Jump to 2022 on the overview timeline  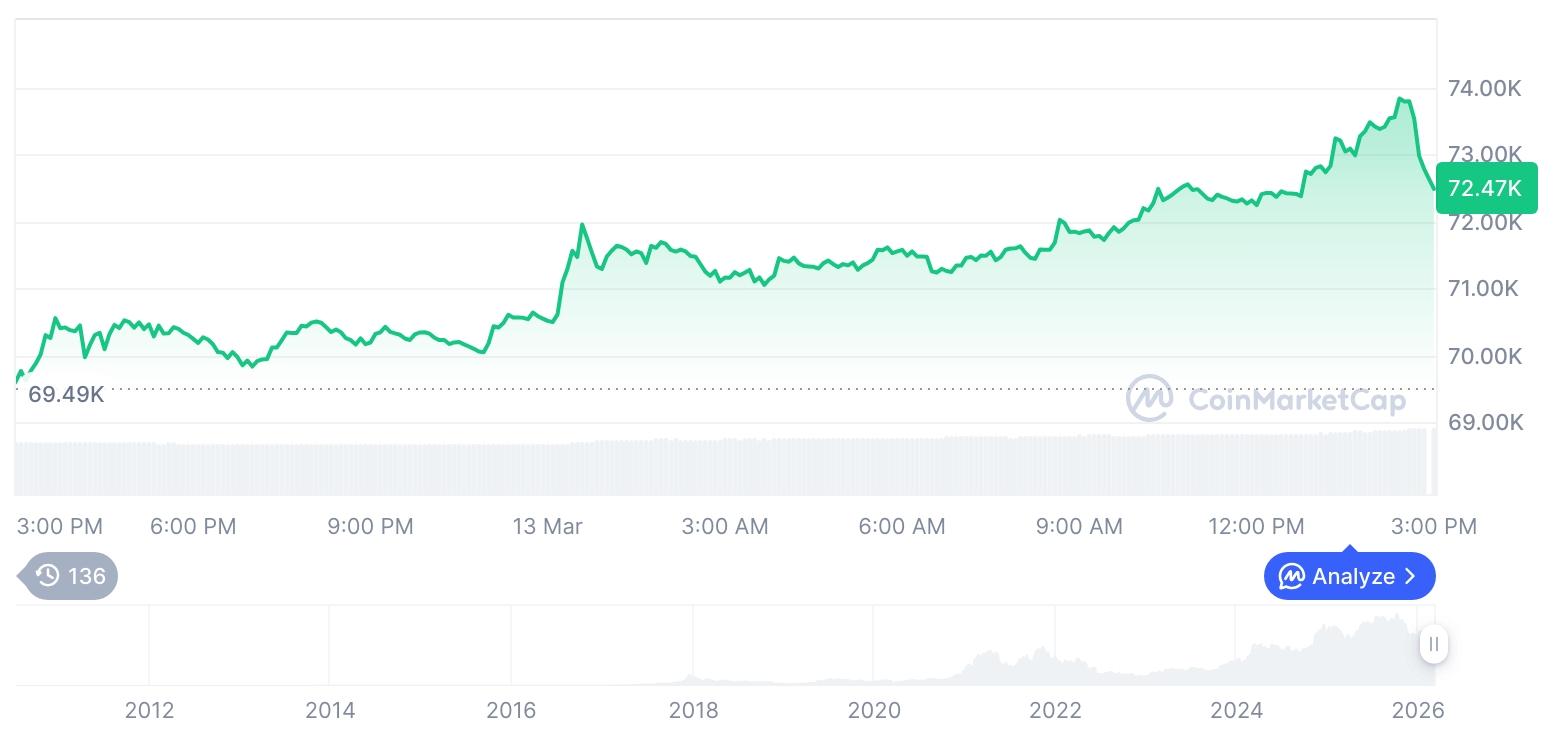coord(1055,710)
